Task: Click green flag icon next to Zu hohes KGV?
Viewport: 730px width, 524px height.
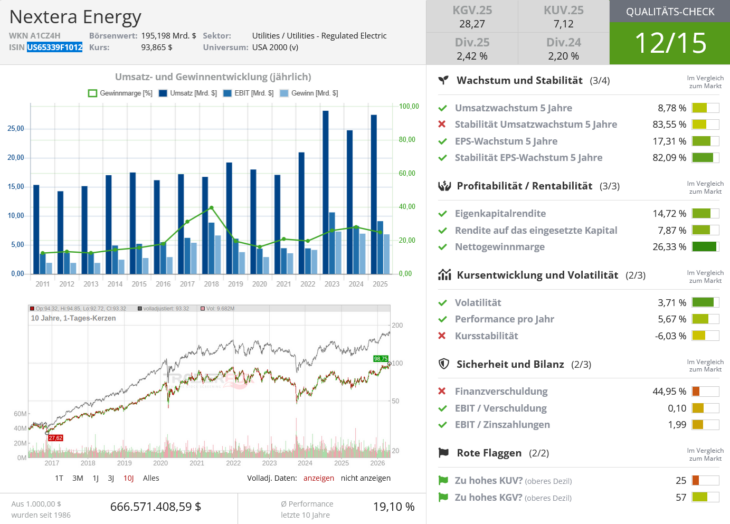Action: [x=443, y=497]
